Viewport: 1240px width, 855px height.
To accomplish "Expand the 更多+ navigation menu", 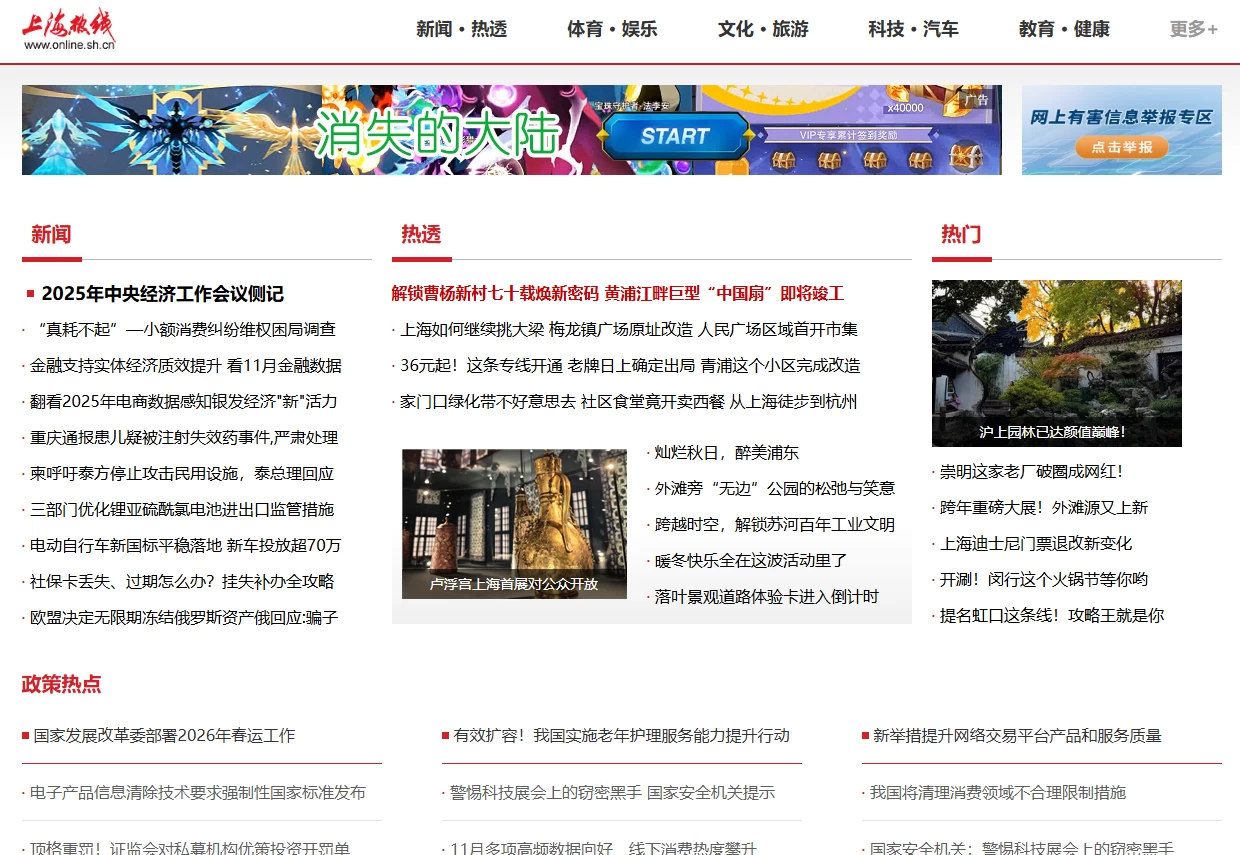I will pos(1192,29).
